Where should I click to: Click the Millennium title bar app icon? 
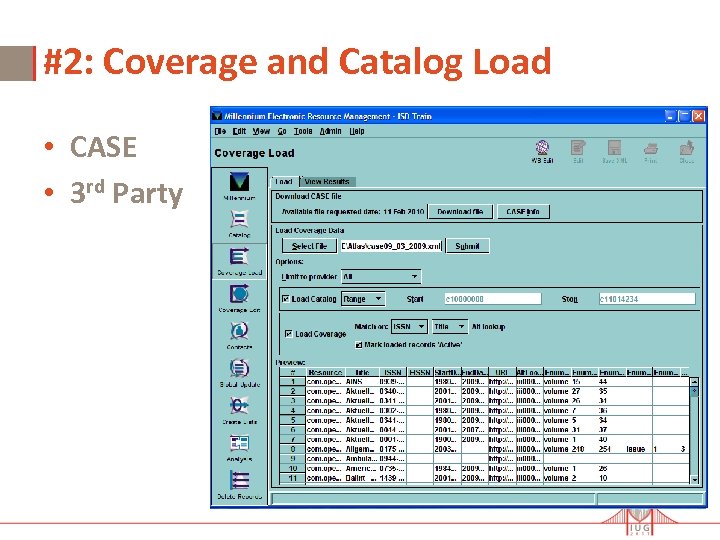[217, 116]
